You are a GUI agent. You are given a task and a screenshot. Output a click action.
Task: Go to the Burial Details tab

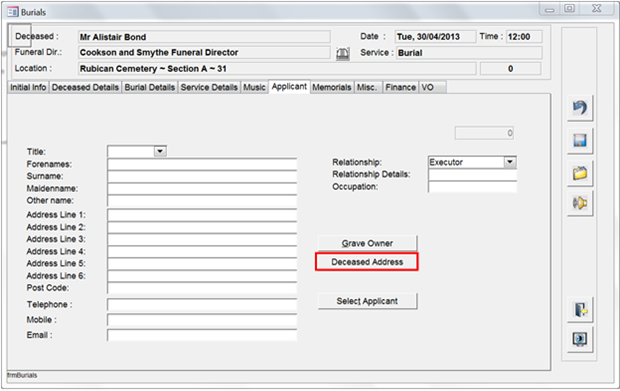149,87
